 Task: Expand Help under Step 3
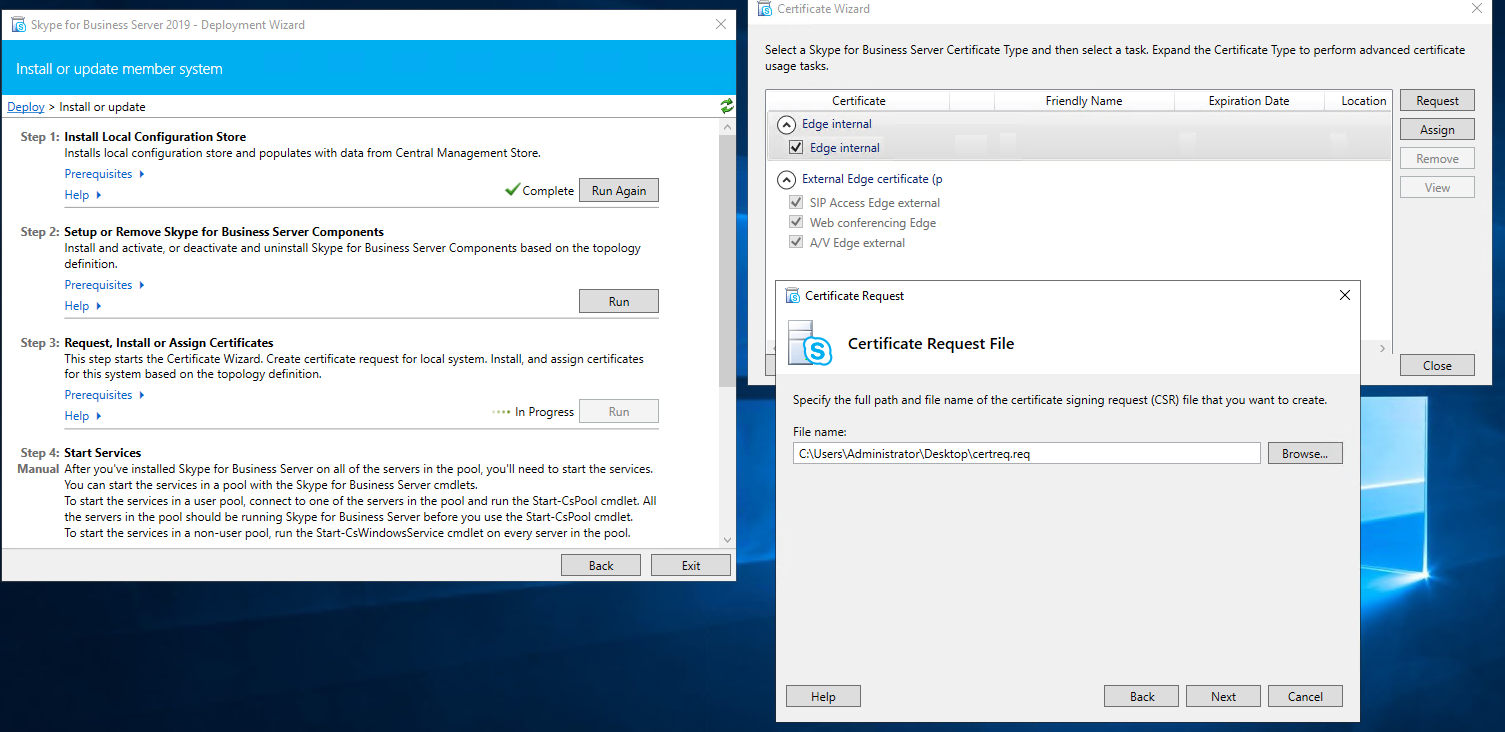83,416
